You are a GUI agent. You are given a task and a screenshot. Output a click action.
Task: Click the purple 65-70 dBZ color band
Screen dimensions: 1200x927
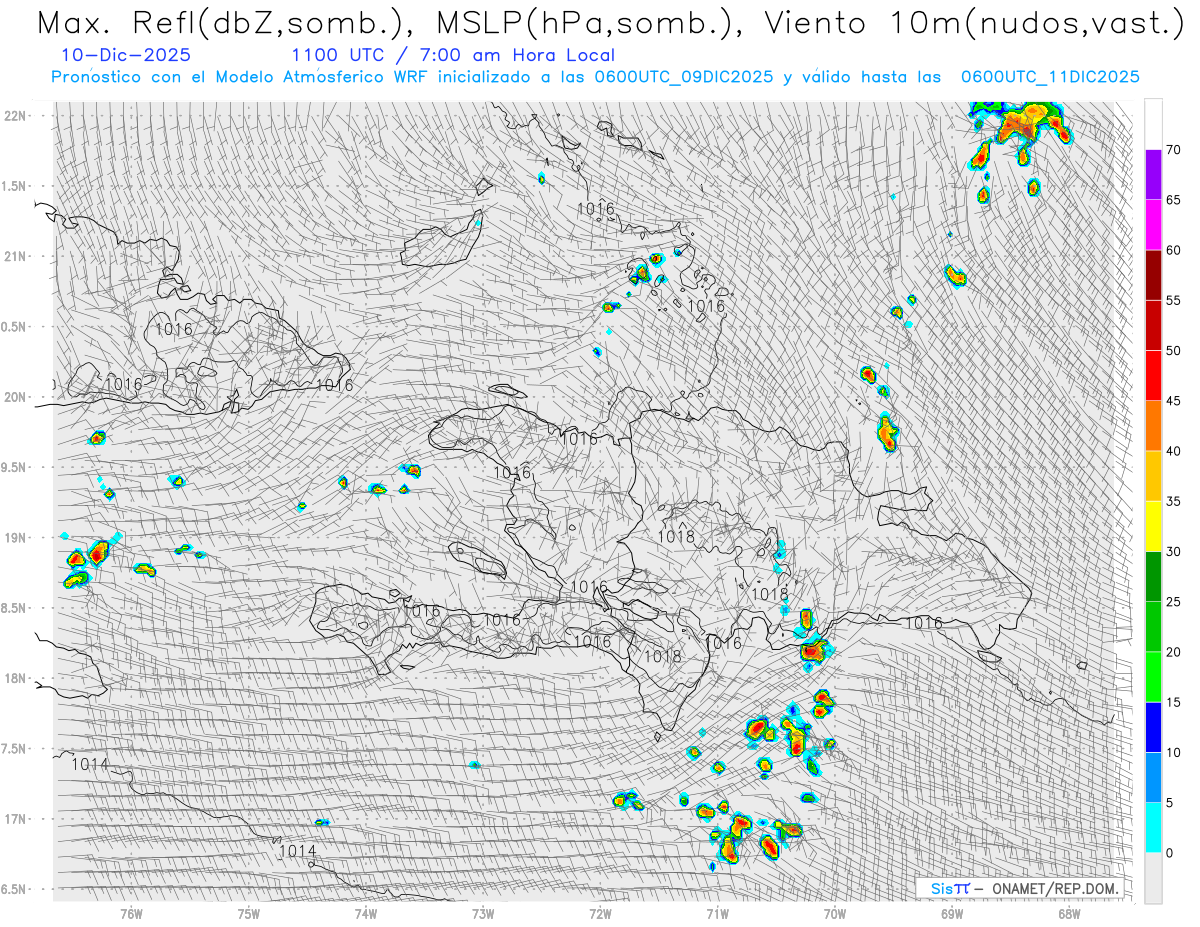coord(1153,175)
